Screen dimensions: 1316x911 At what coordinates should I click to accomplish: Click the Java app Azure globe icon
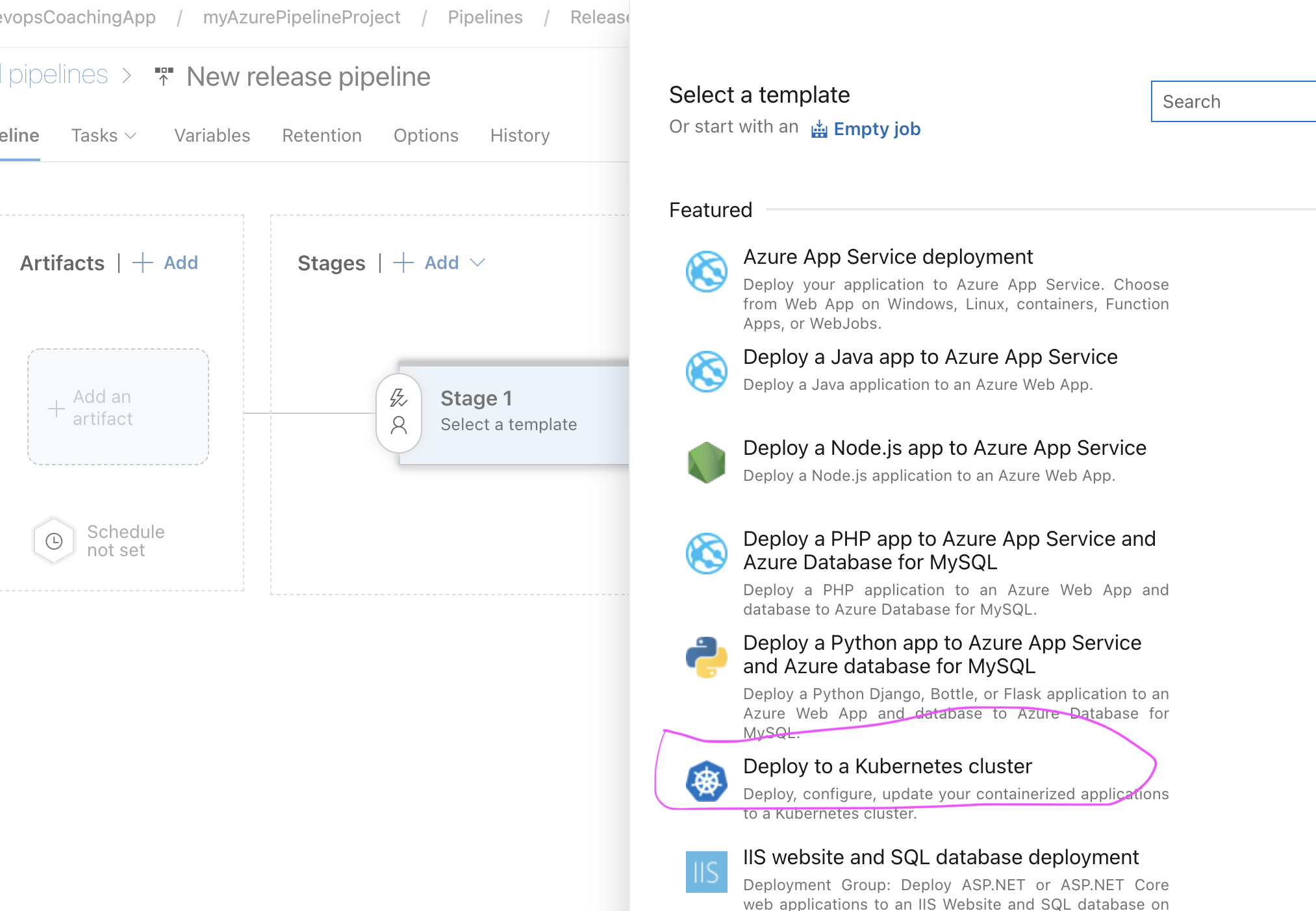(x=706, y=371)
